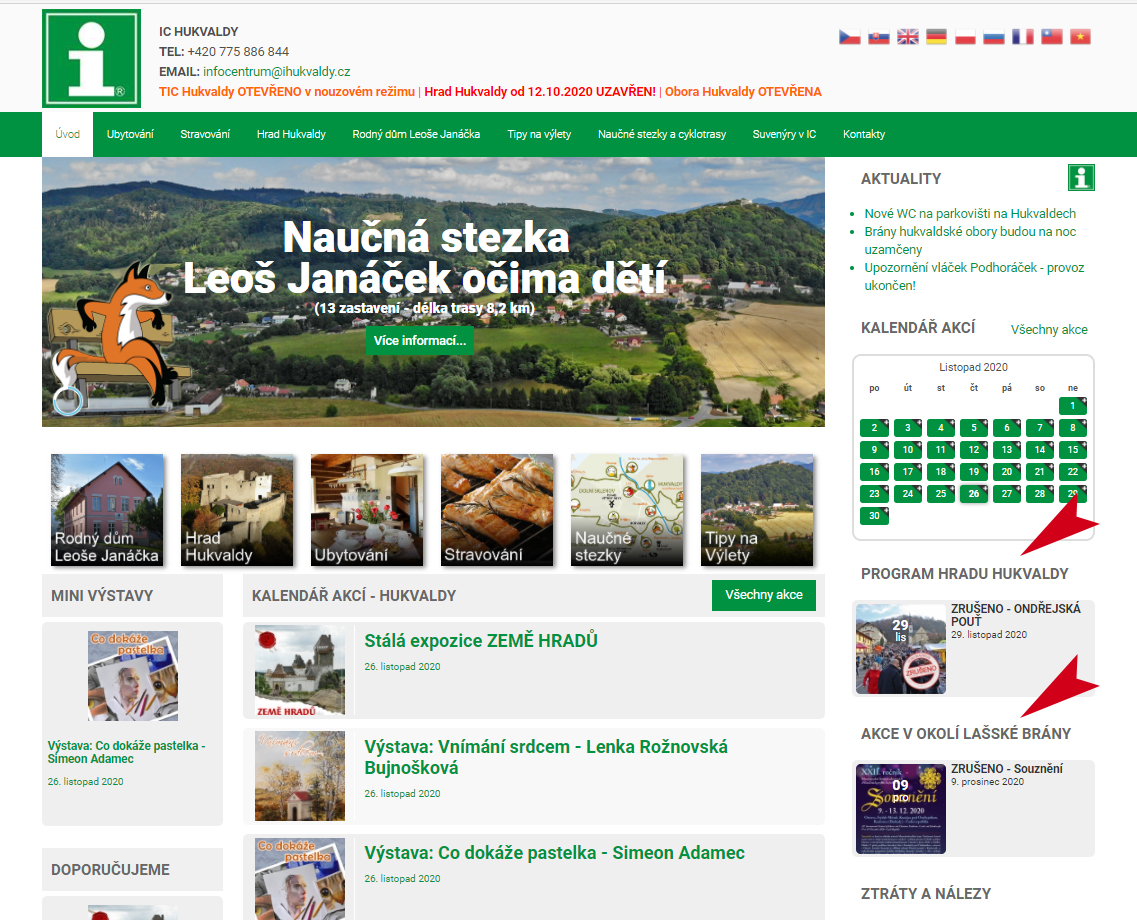The image size is (1137, 920).
Task: Open the infocentrum@ihukvaldy.cz email link
Action: point(276,72)
